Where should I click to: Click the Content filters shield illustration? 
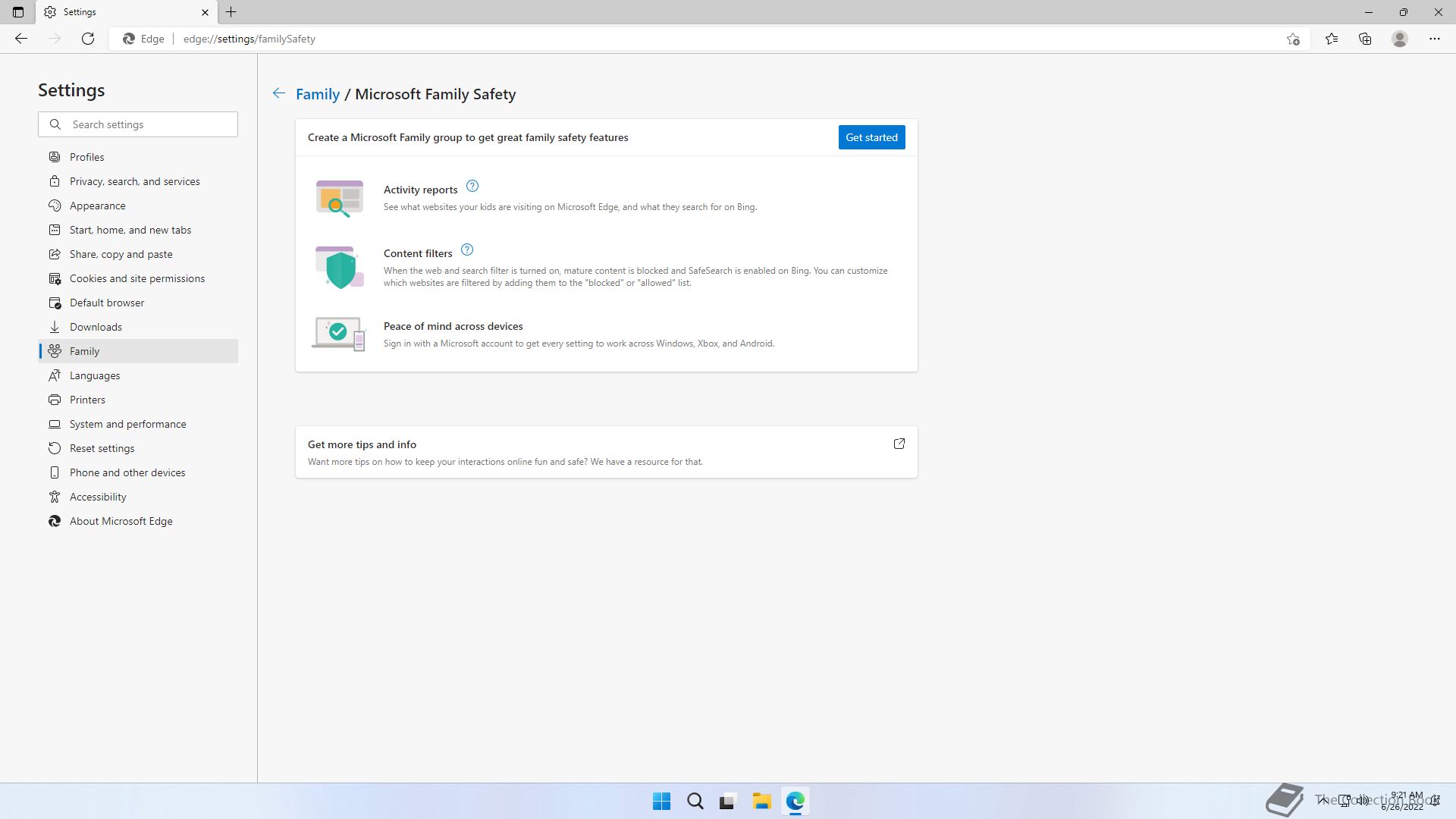[340, 267]
